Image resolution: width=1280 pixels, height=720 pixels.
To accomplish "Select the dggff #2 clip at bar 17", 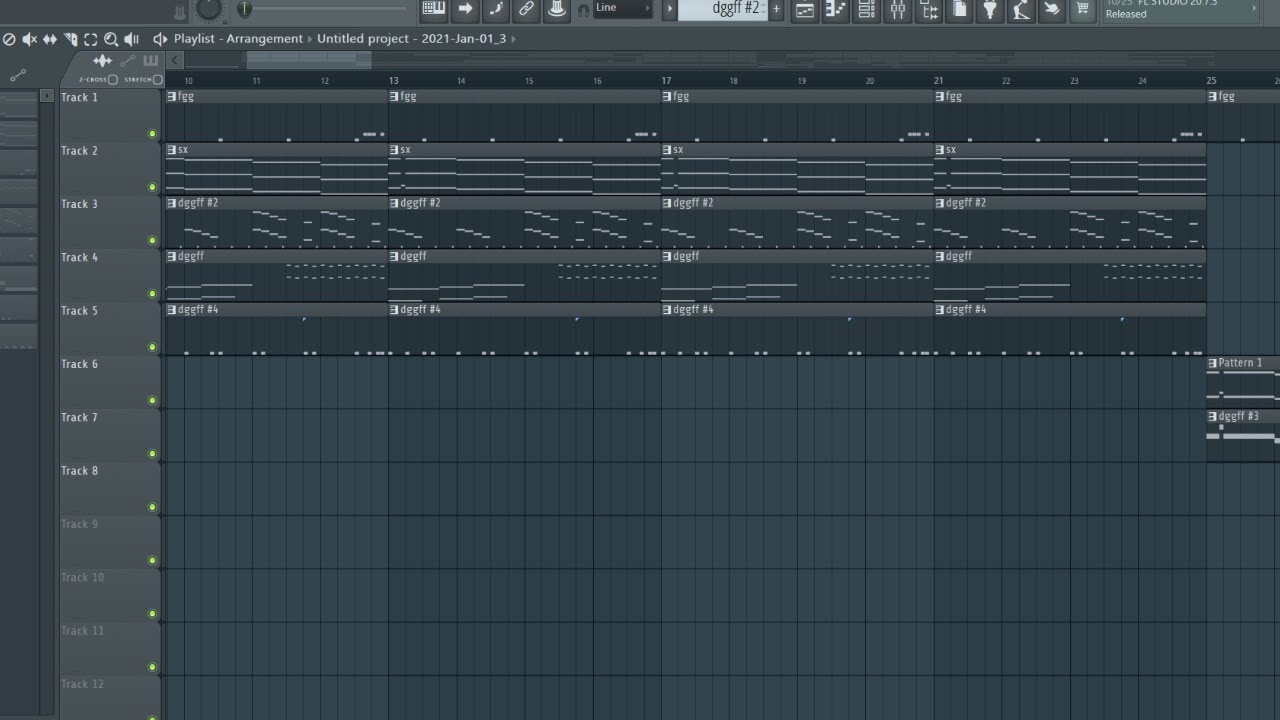I will [797, 223].
